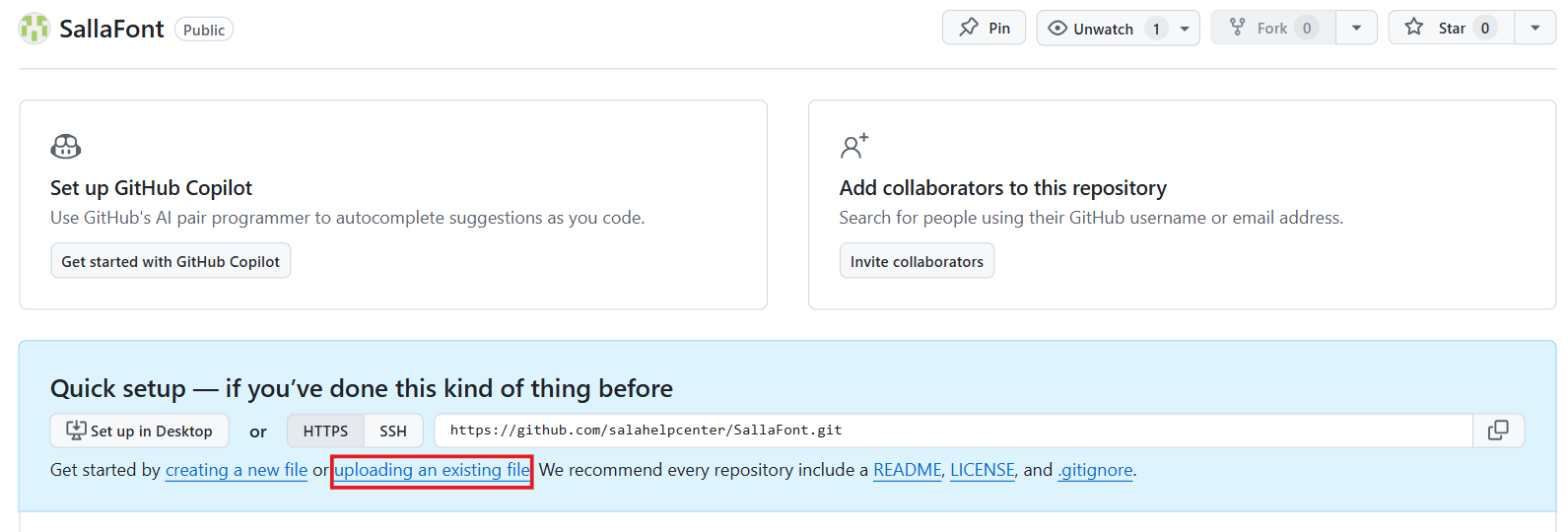Click the add collaborator person icon
Screen dimensions: 1568x532
853,146
